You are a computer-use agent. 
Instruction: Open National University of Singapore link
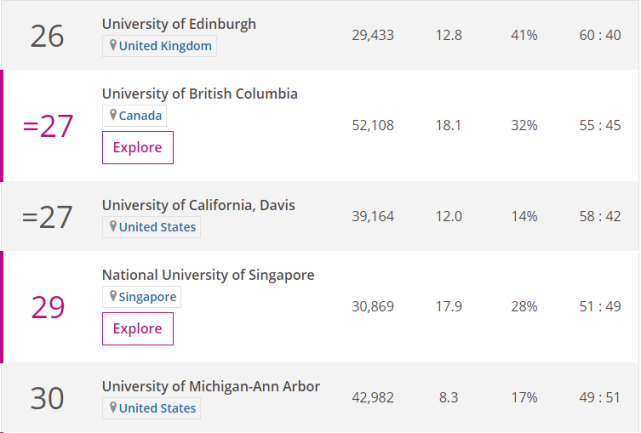point(208,275)
